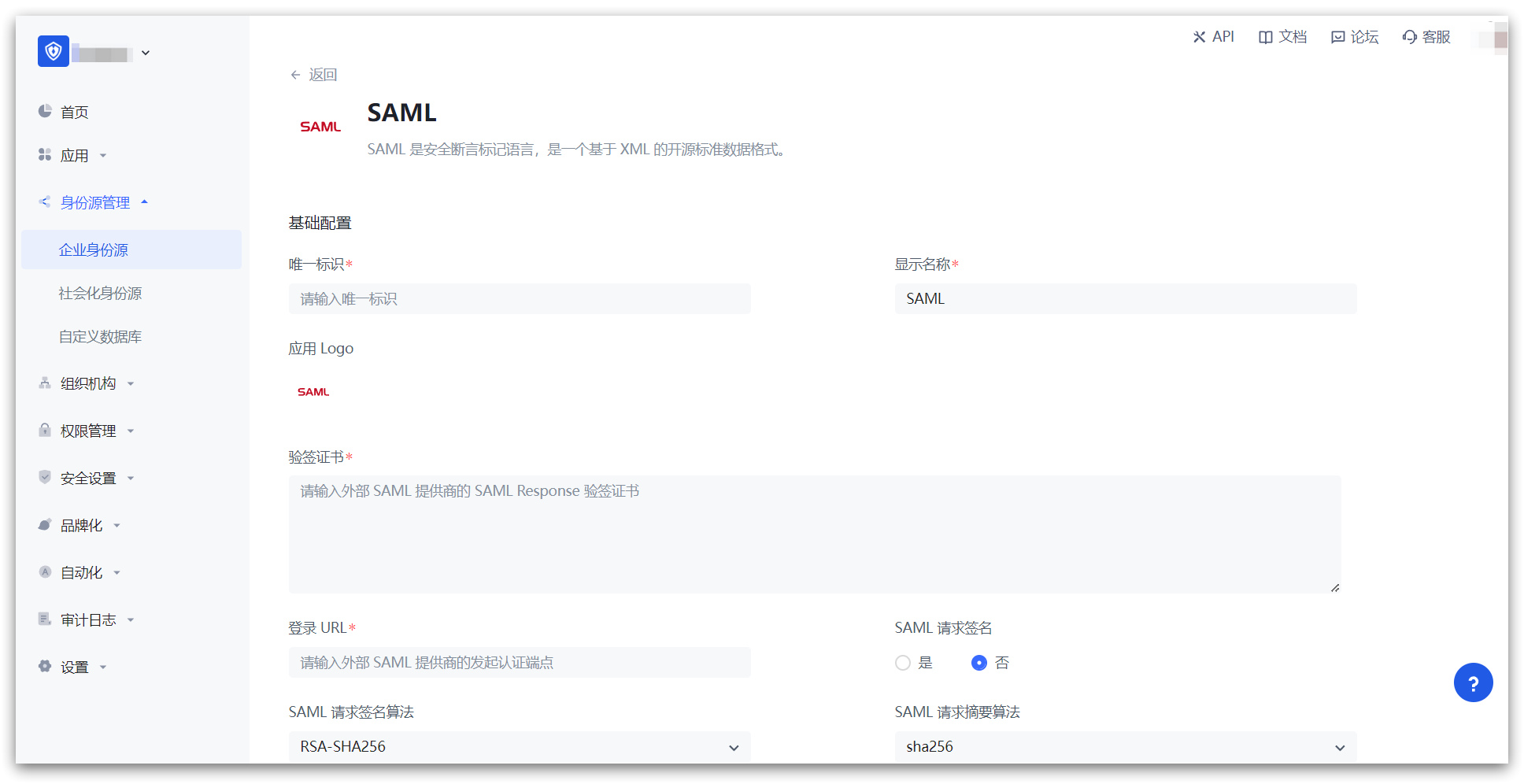Click the selected 否 radio option

978,663
